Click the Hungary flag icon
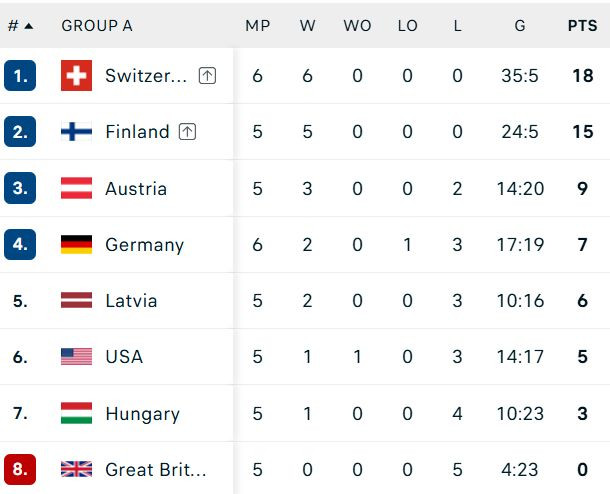 coord(77,413)
